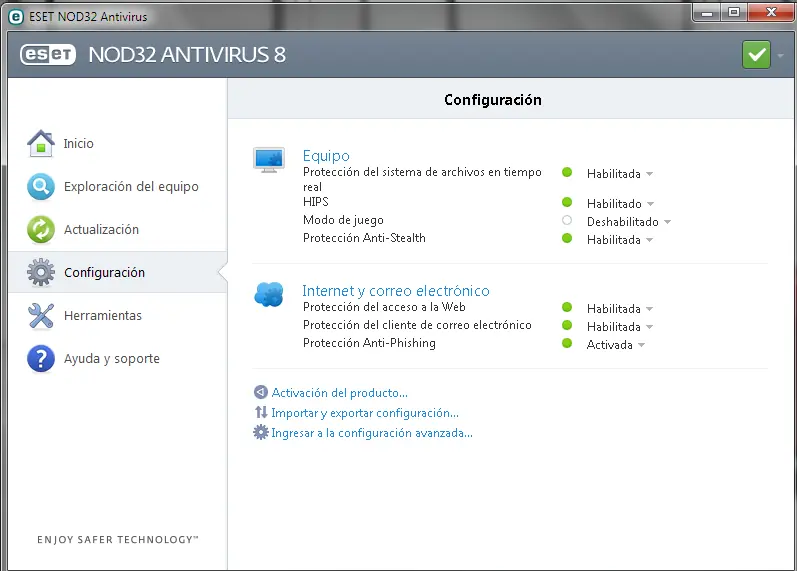Toggle Anti-Stealth green status indicator
797x571 pixels.
tap(567, 238)
